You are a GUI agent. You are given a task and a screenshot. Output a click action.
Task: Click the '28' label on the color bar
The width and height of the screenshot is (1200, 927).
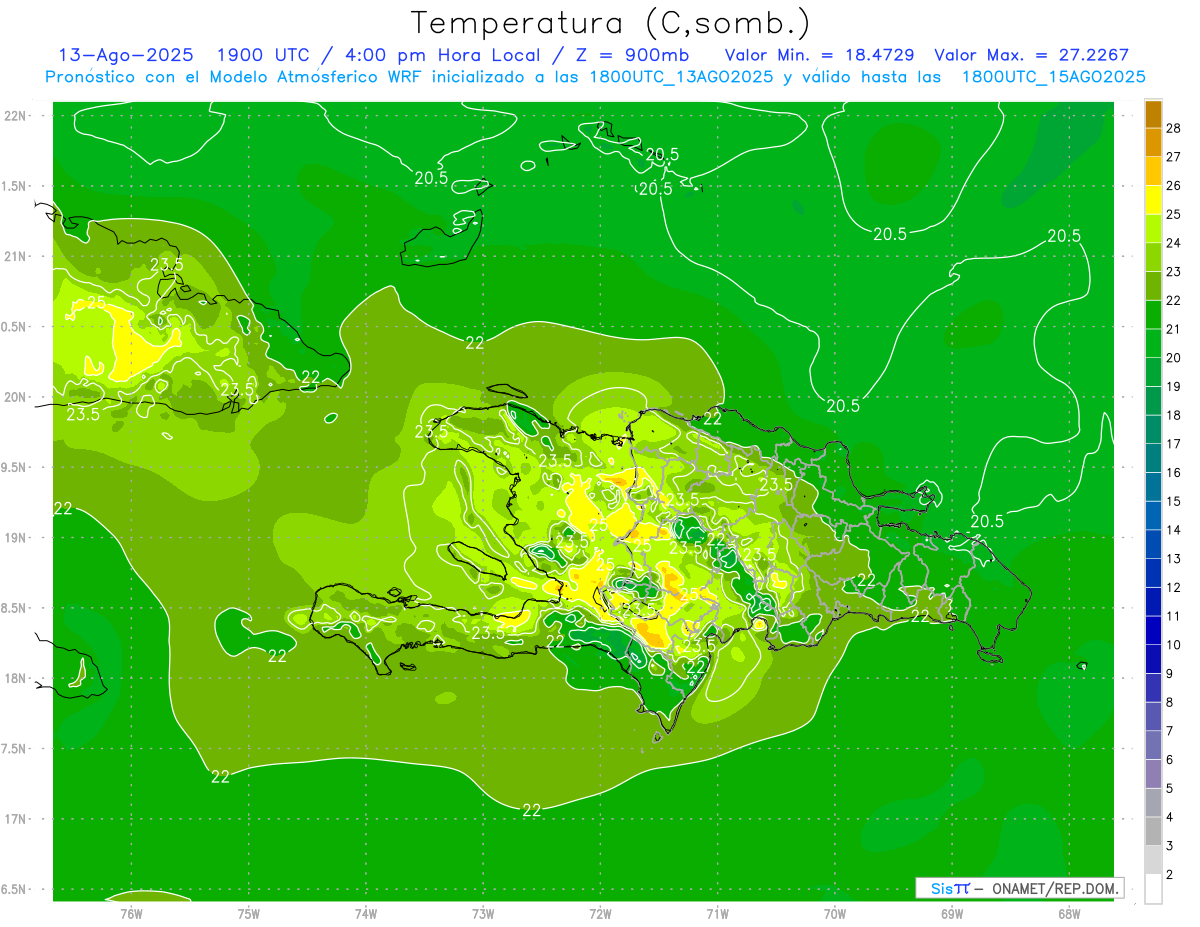(x=1173, y=128)
